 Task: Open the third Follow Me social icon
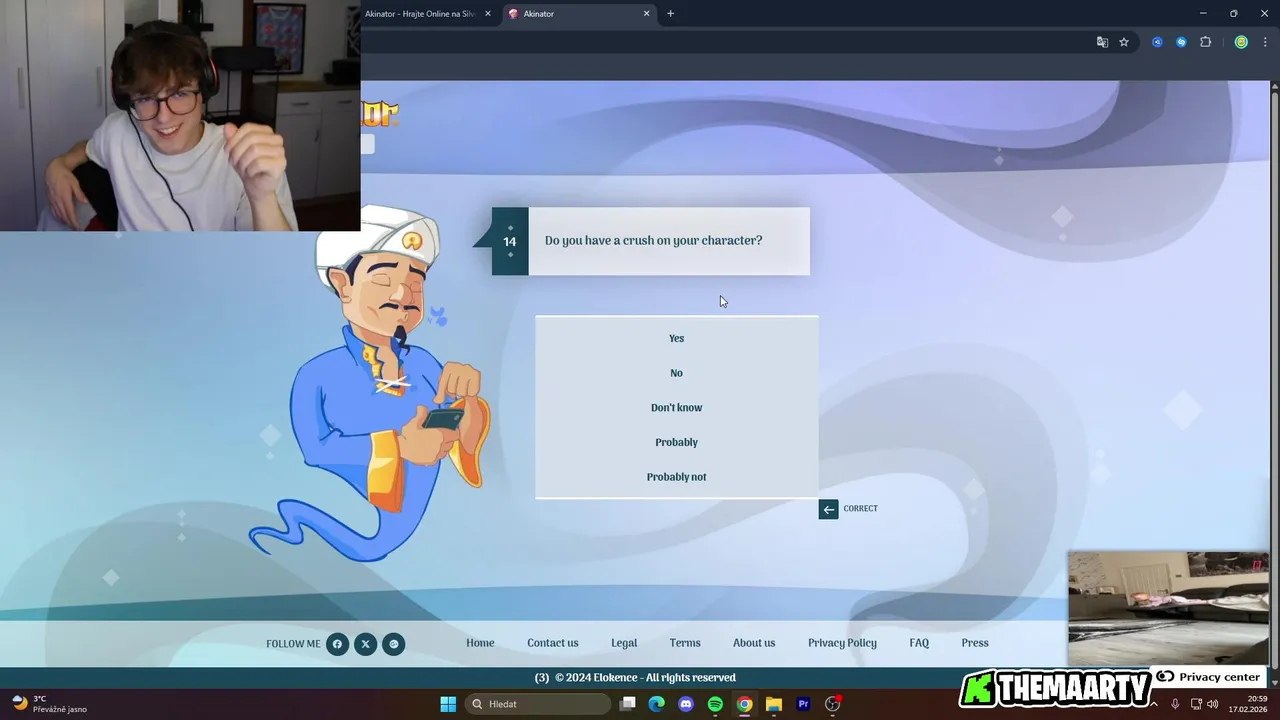click(x=394, y=644)
